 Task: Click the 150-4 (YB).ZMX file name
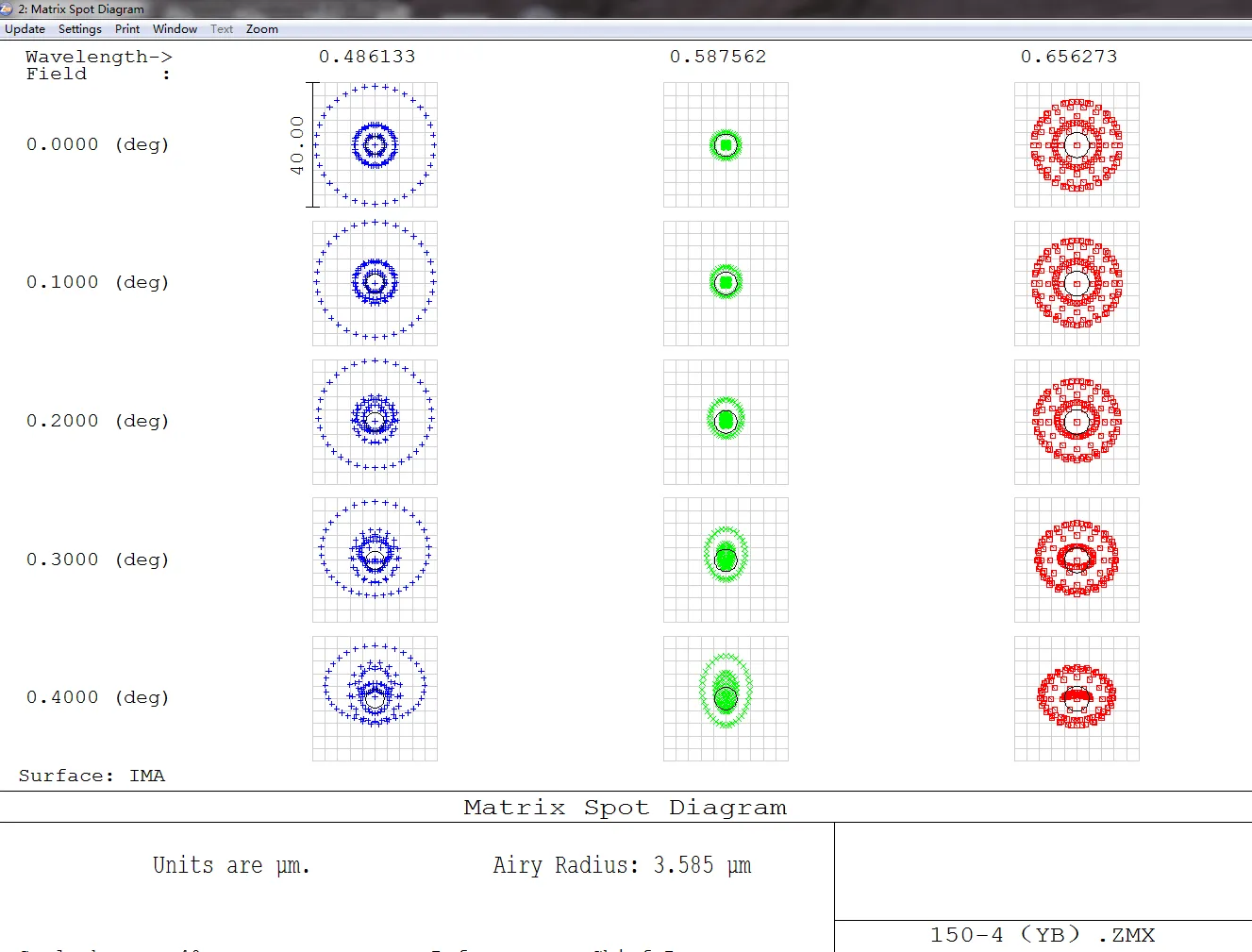pyautogui.click(x=1042, y=935)
